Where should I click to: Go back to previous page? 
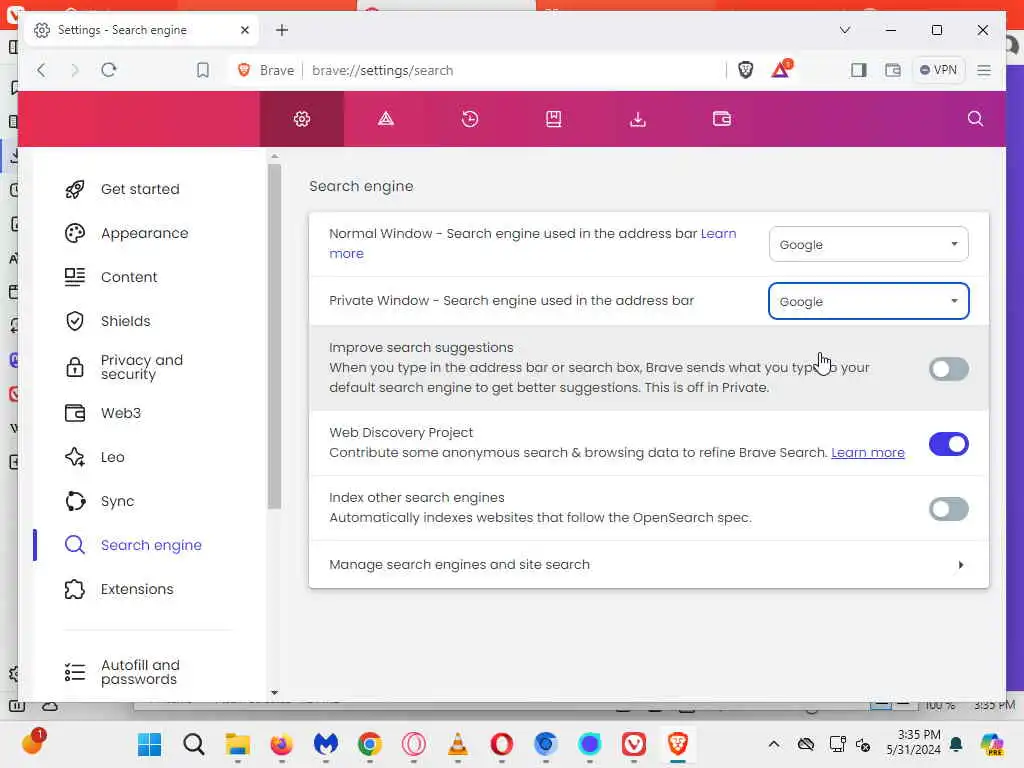42,70
